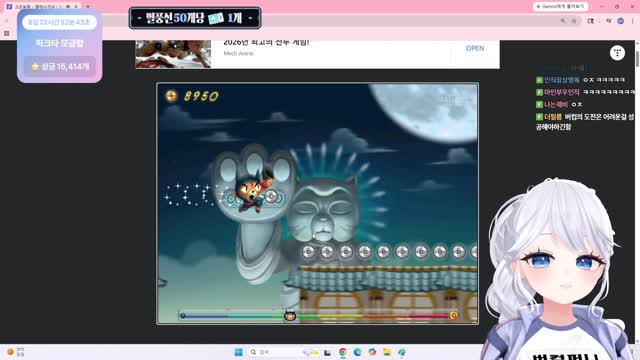Click the 8950 score counter

tap(201, 96)
